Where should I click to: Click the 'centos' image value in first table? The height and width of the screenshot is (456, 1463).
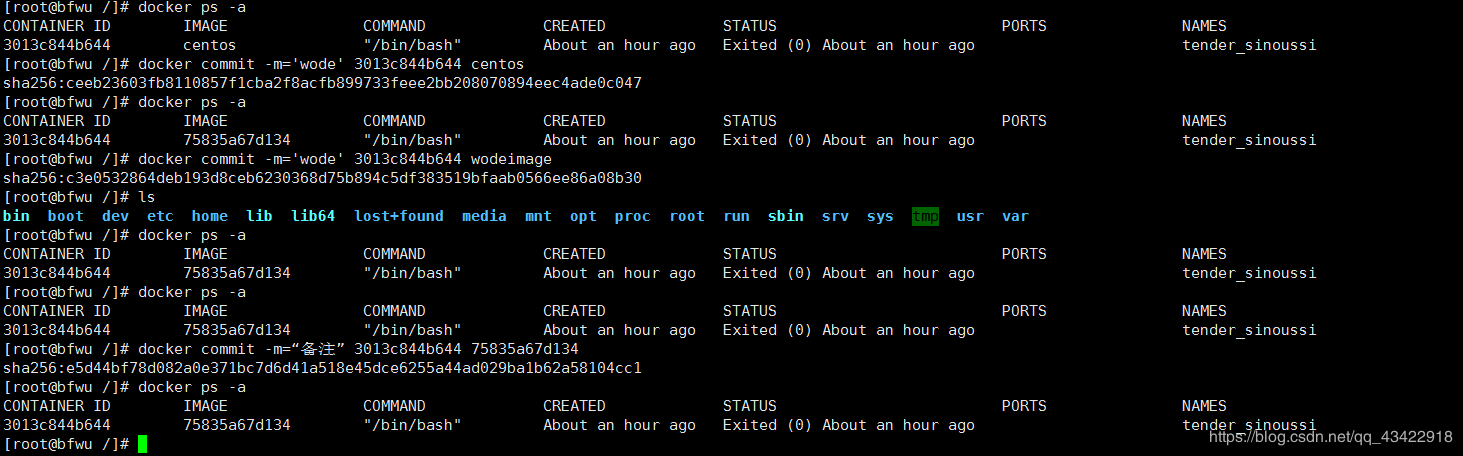pyautogui.click(x=210, y=45)
